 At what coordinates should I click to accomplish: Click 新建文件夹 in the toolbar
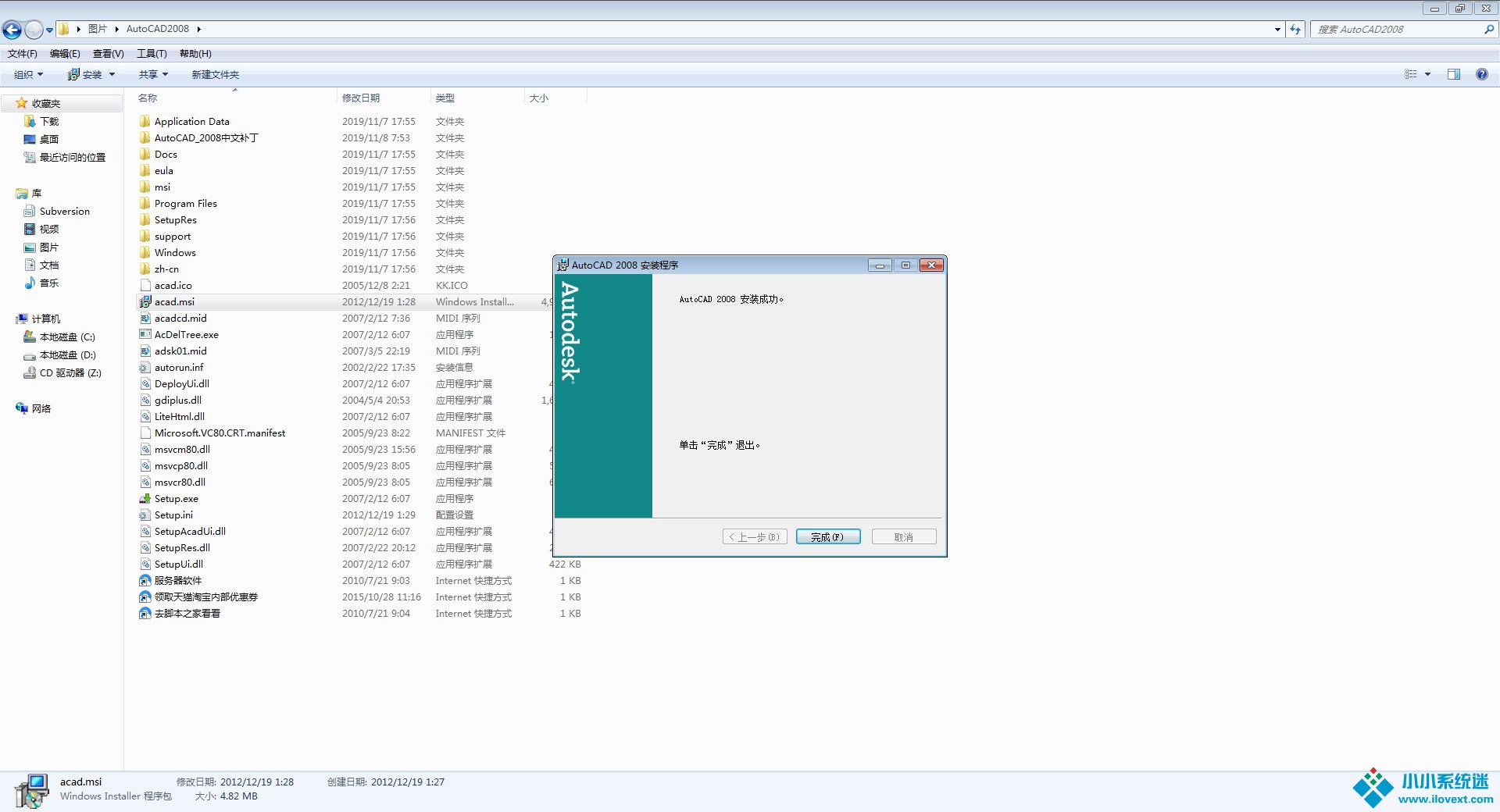(x=216, y=75)
